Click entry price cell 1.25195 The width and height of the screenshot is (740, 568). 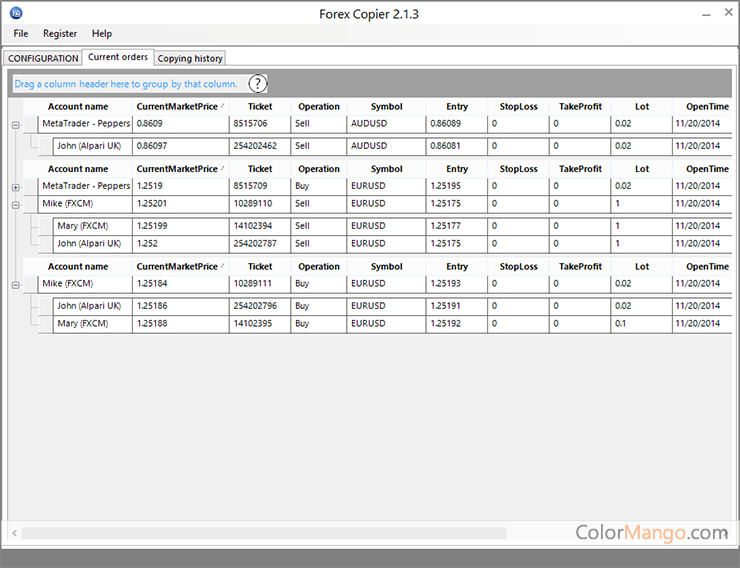(457, 186)
